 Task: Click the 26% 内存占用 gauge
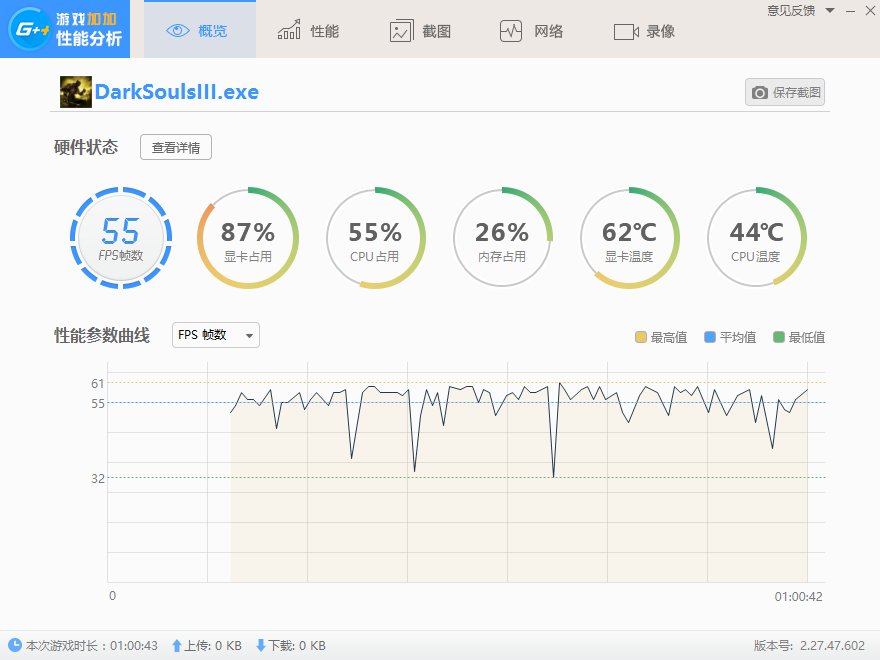pos(502,238)
